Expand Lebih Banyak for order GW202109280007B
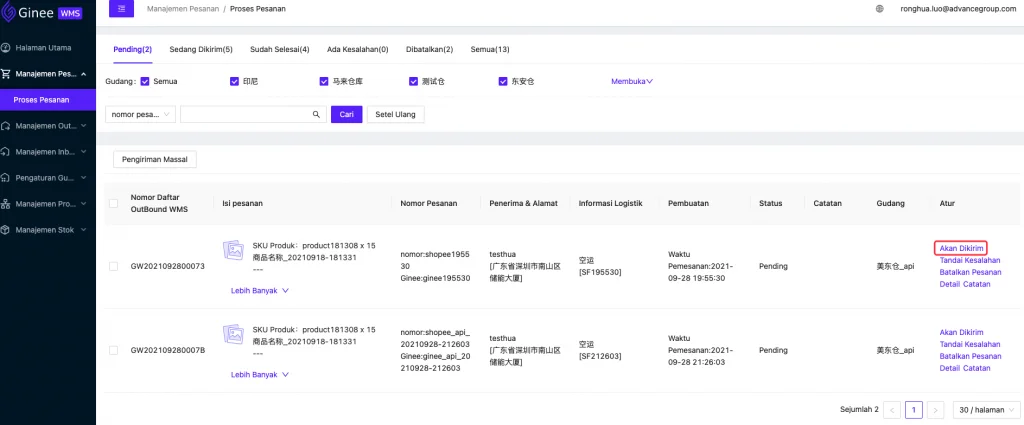This screenshot has width=1024, height=425. coord(260,375)
